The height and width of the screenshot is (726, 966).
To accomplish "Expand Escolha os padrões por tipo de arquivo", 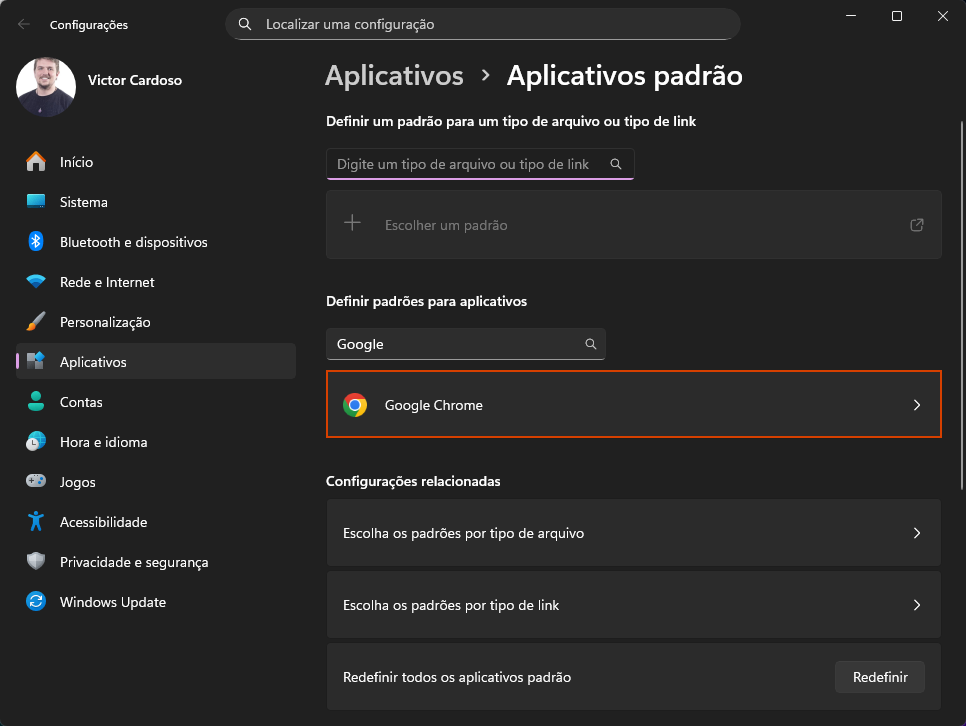I will click(917, 533).
